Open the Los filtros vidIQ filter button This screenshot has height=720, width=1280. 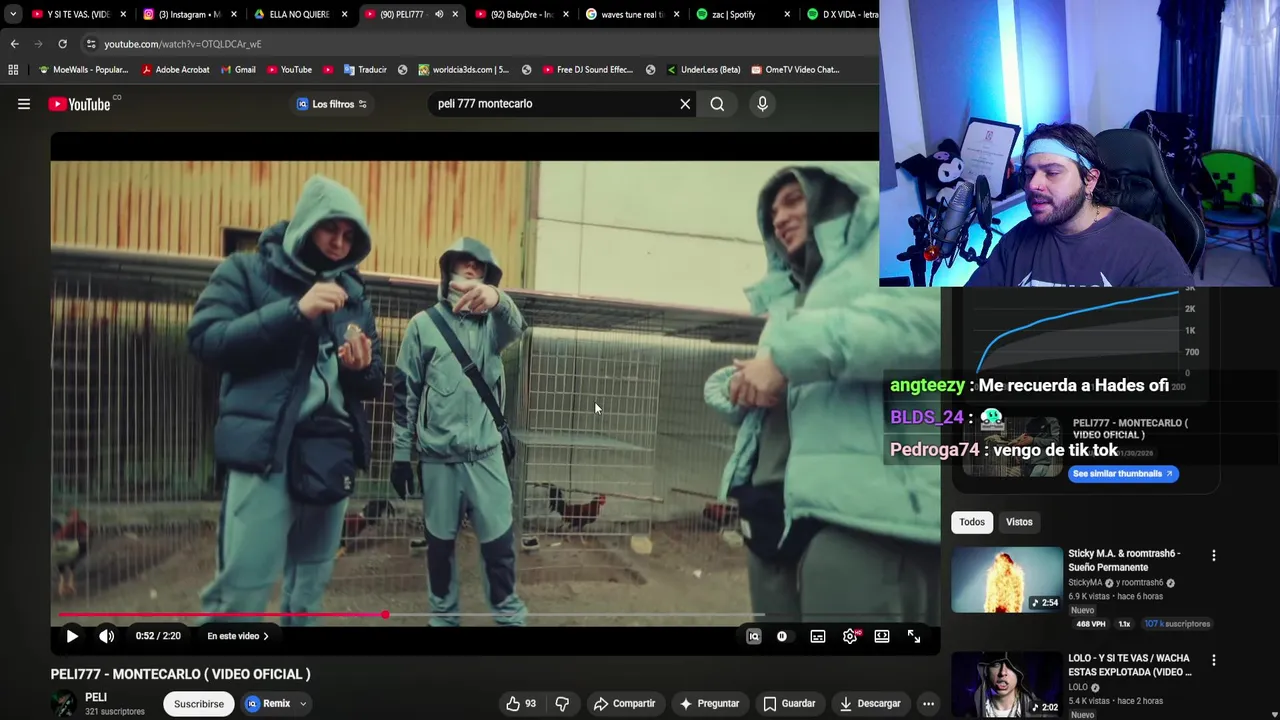332,104
